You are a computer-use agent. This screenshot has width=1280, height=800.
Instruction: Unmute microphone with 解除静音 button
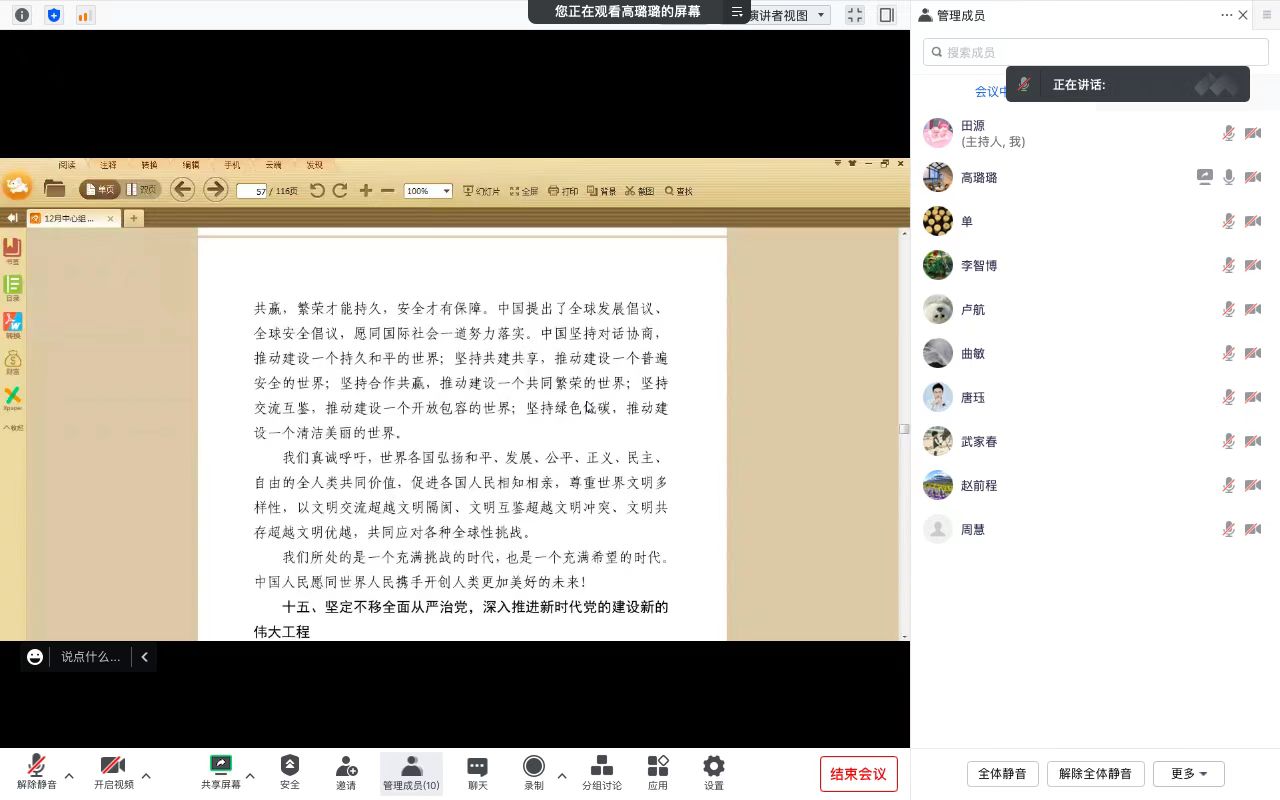point(36,767)
